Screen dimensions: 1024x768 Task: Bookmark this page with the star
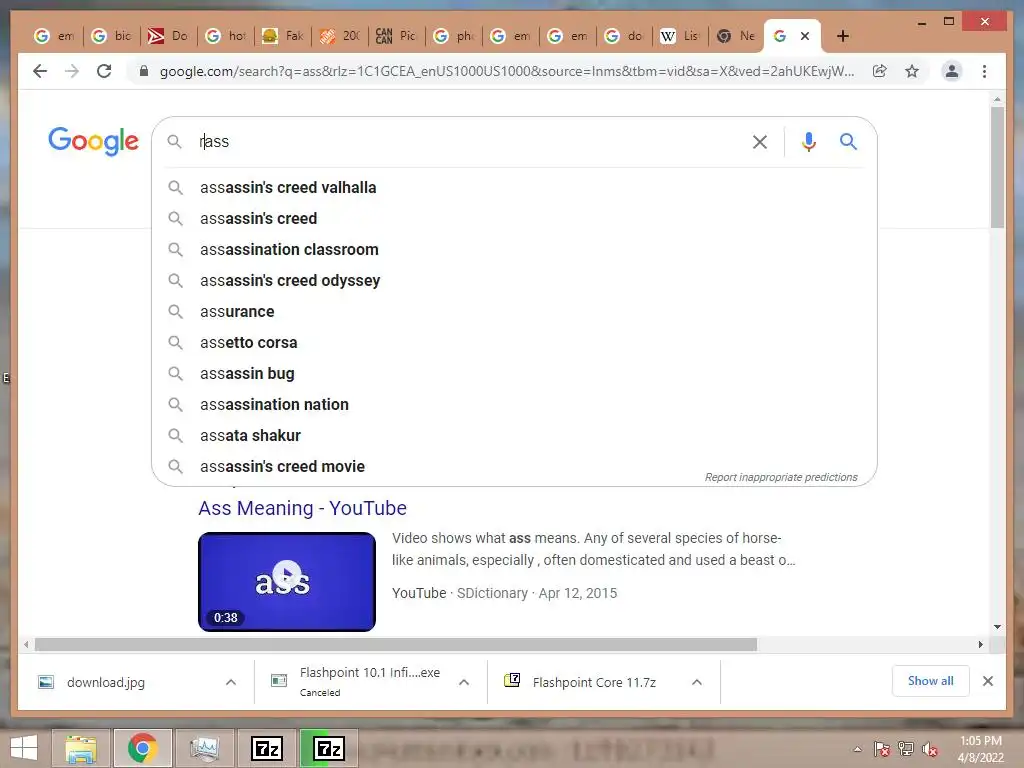coord(912,71)
